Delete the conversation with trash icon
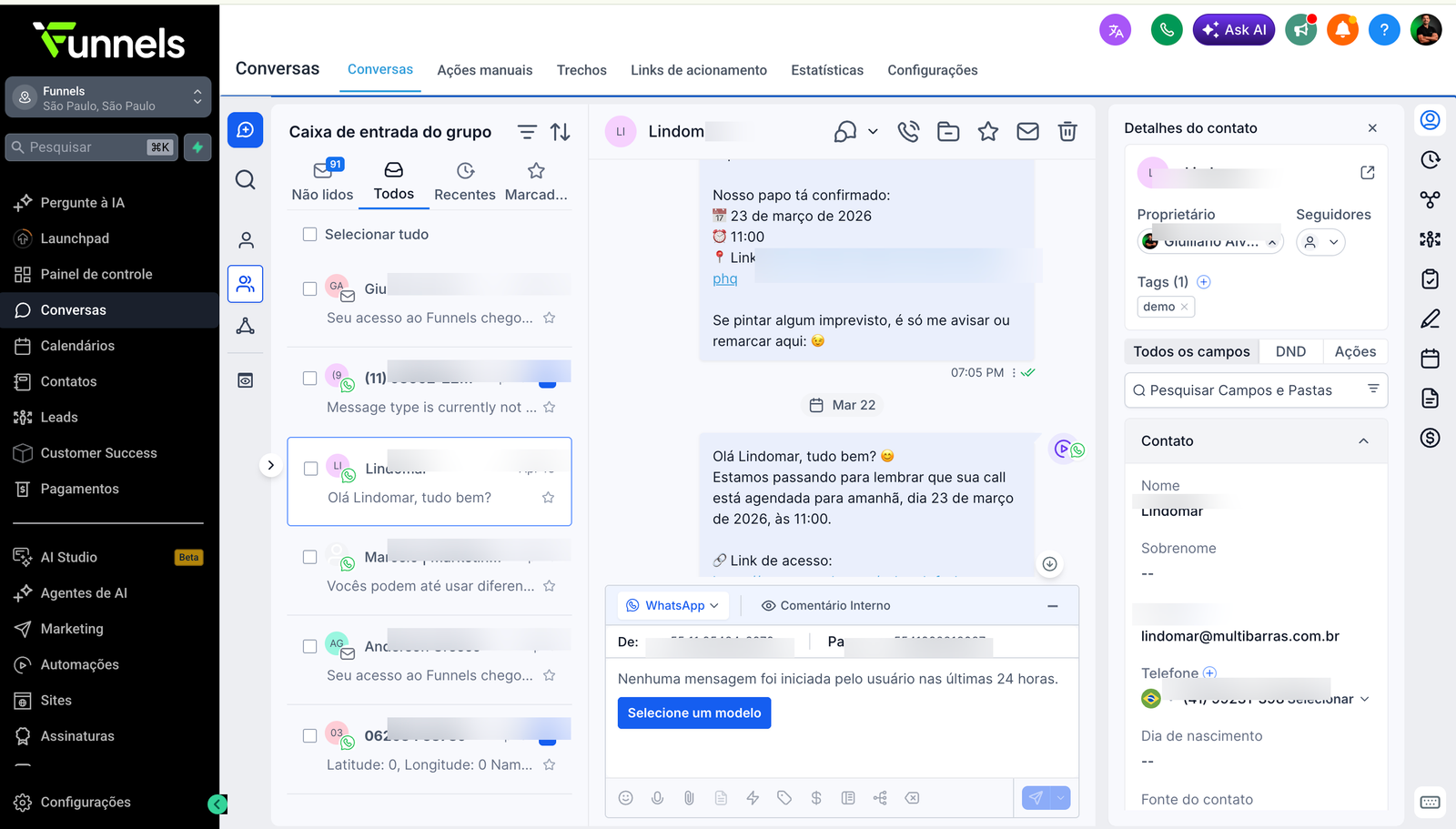Screen dimensions: 1456x829 tap(1068, 132)
